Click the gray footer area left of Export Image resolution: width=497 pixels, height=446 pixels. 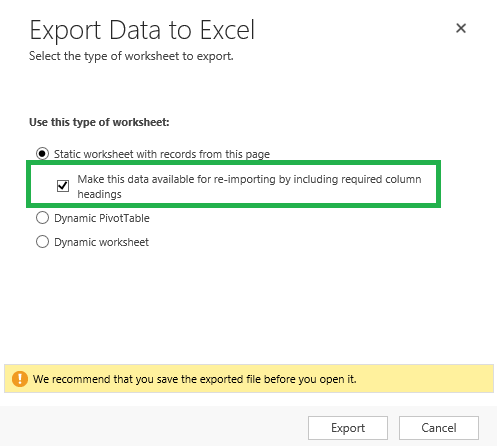point(153,427)
